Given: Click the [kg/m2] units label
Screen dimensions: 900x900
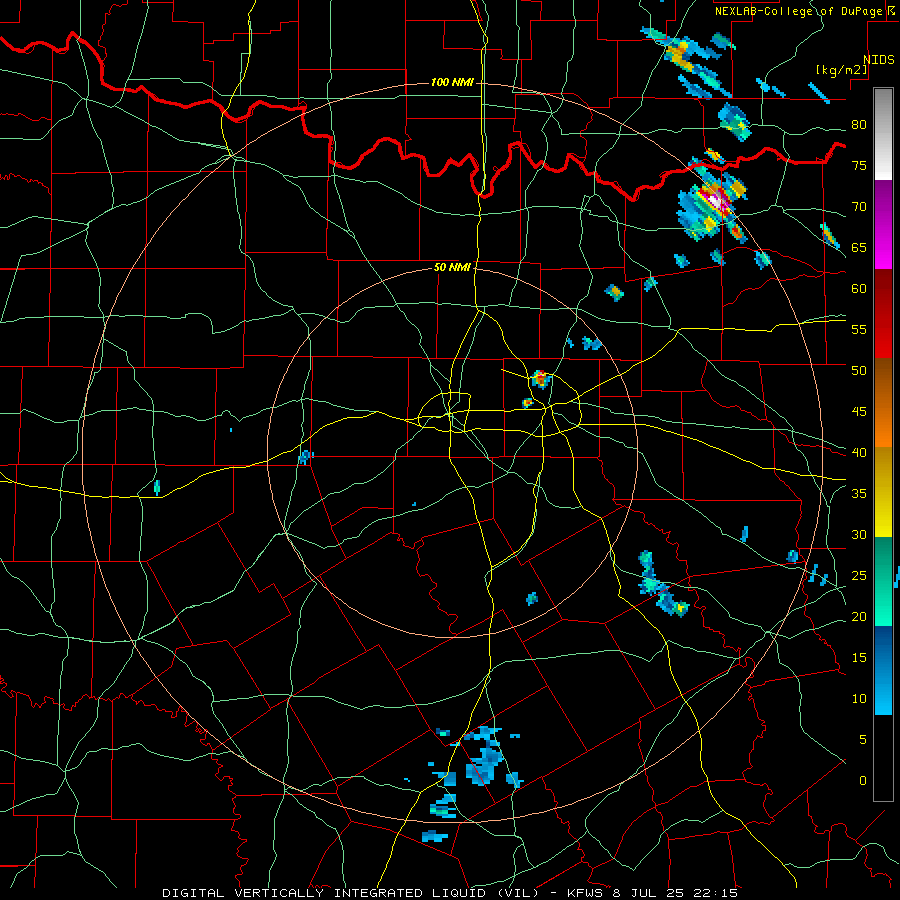Looking at the screenshot, I should pyautogui.click(x=841, y=70).
